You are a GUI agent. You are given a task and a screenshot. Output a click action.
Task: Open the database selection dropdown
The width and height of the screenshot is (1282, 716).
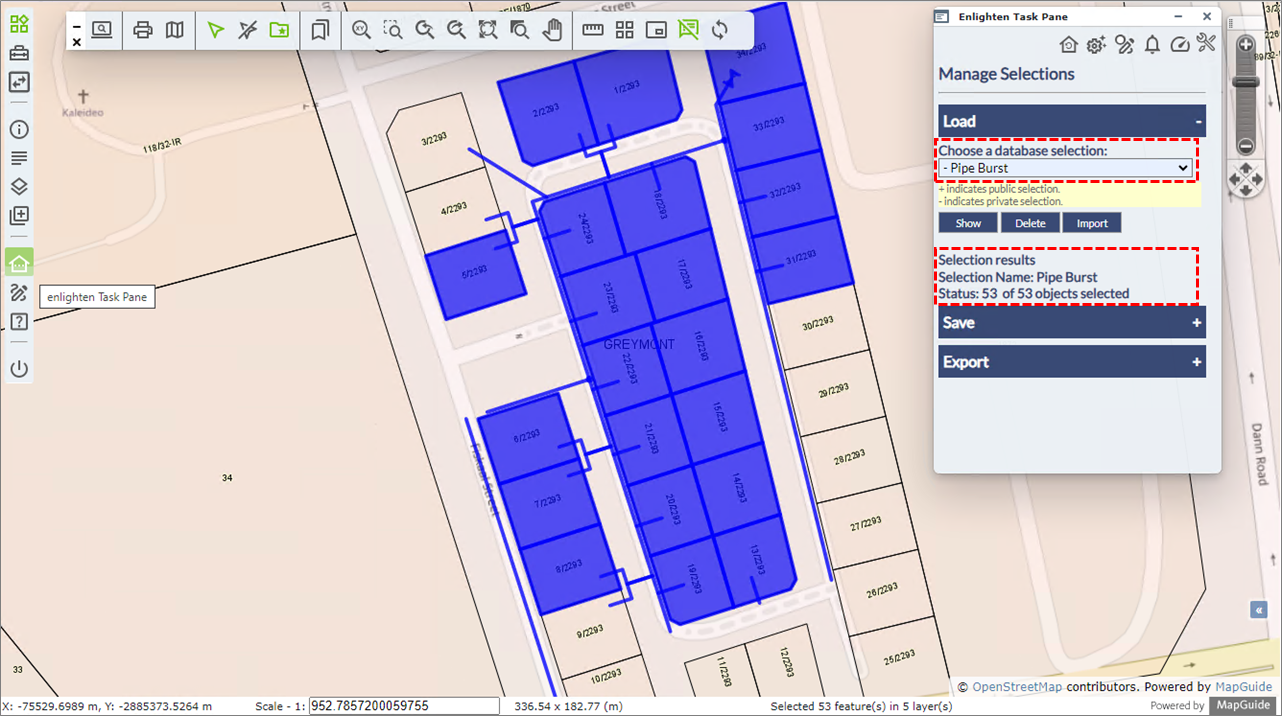pos(1066,168)
